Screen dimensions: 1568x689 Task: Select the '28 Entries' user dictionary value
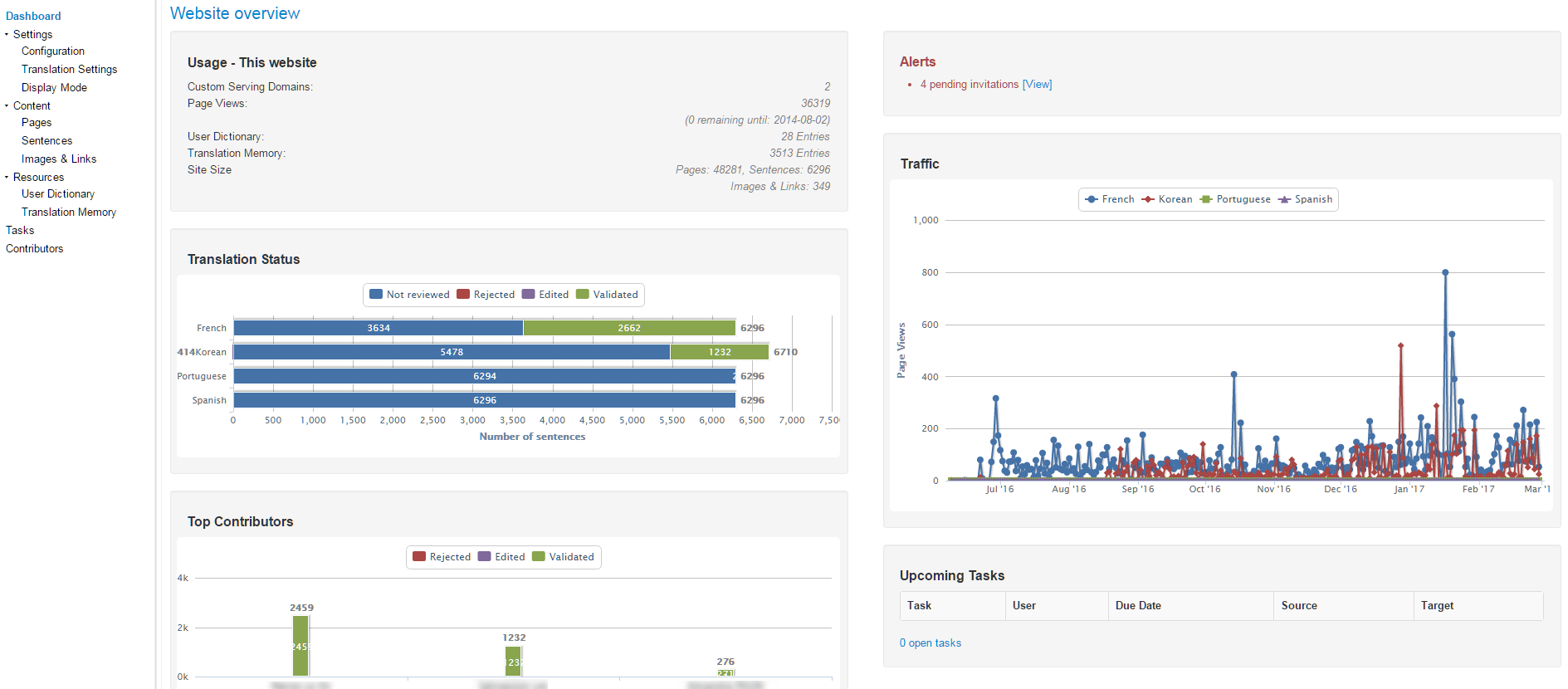(x=805, y=137)
